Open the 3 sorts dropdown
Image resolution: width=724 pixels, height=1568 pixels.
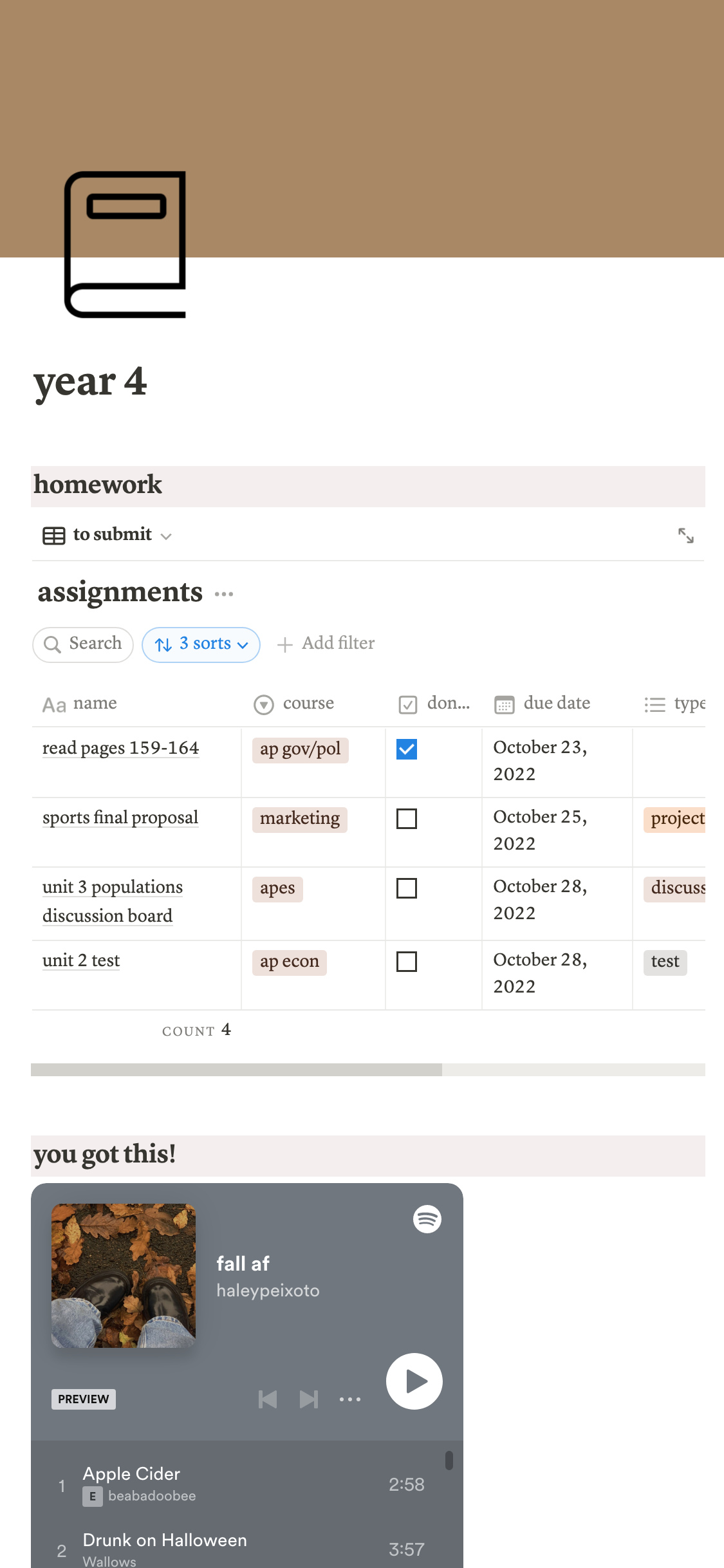coord(201,644)
